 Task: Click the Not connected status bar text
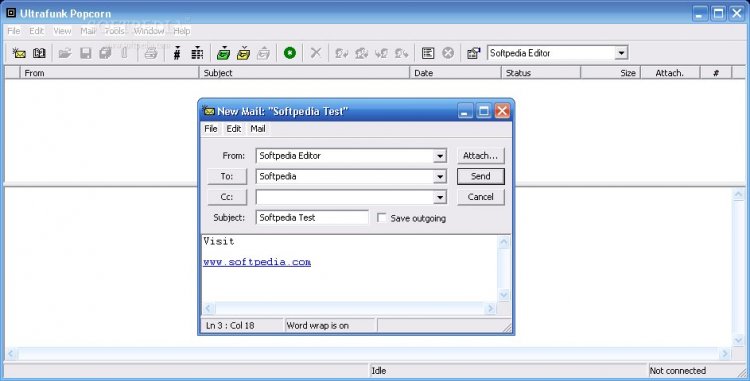(x=677, y=370)
